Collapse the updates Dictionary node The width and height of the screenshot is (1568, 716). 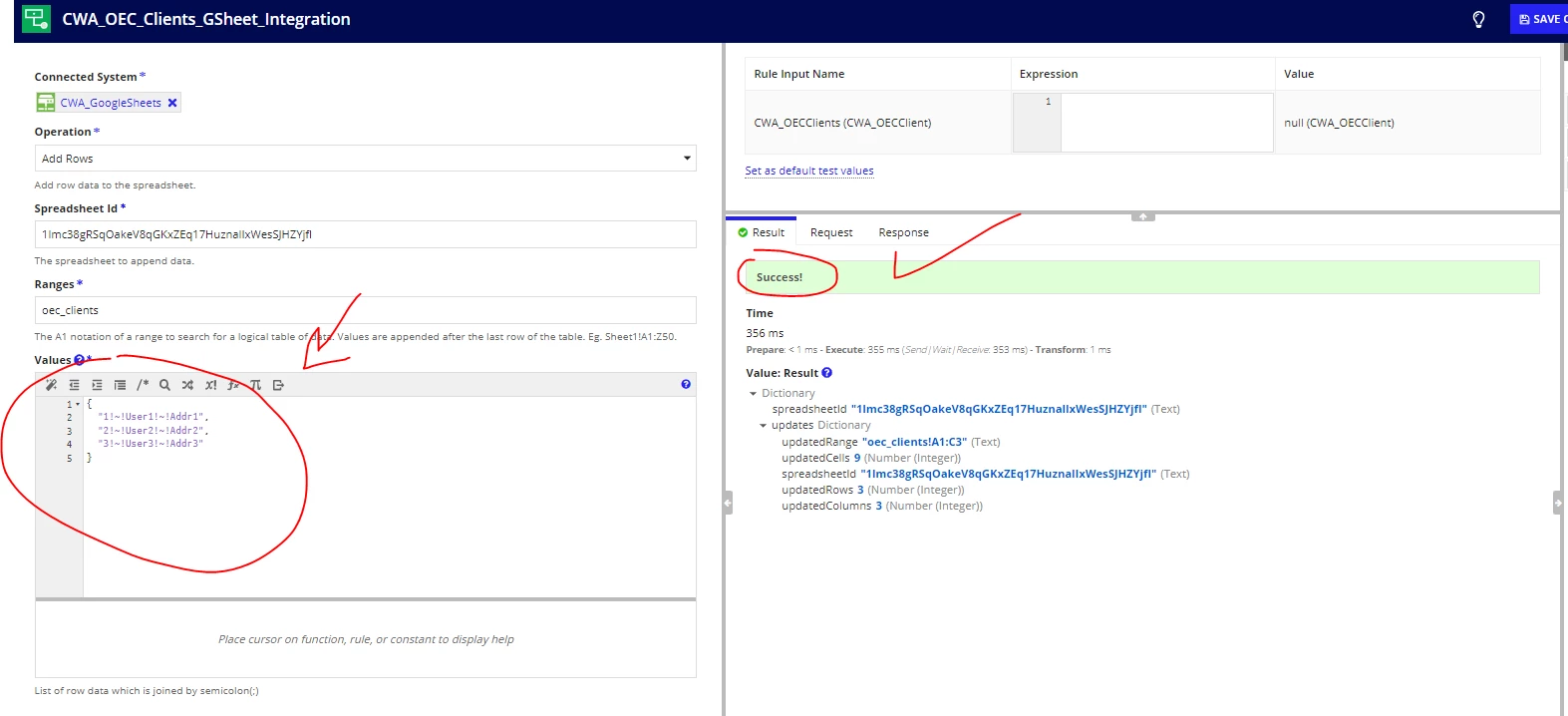tap(764, 426)
